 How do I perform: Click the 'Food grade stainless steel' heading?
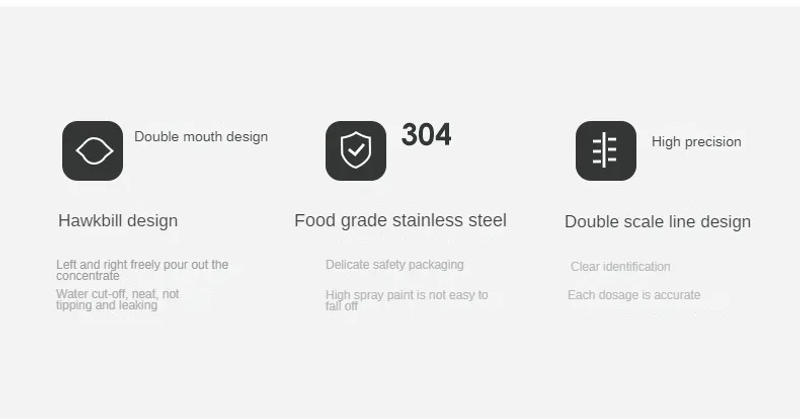point(400,221)
